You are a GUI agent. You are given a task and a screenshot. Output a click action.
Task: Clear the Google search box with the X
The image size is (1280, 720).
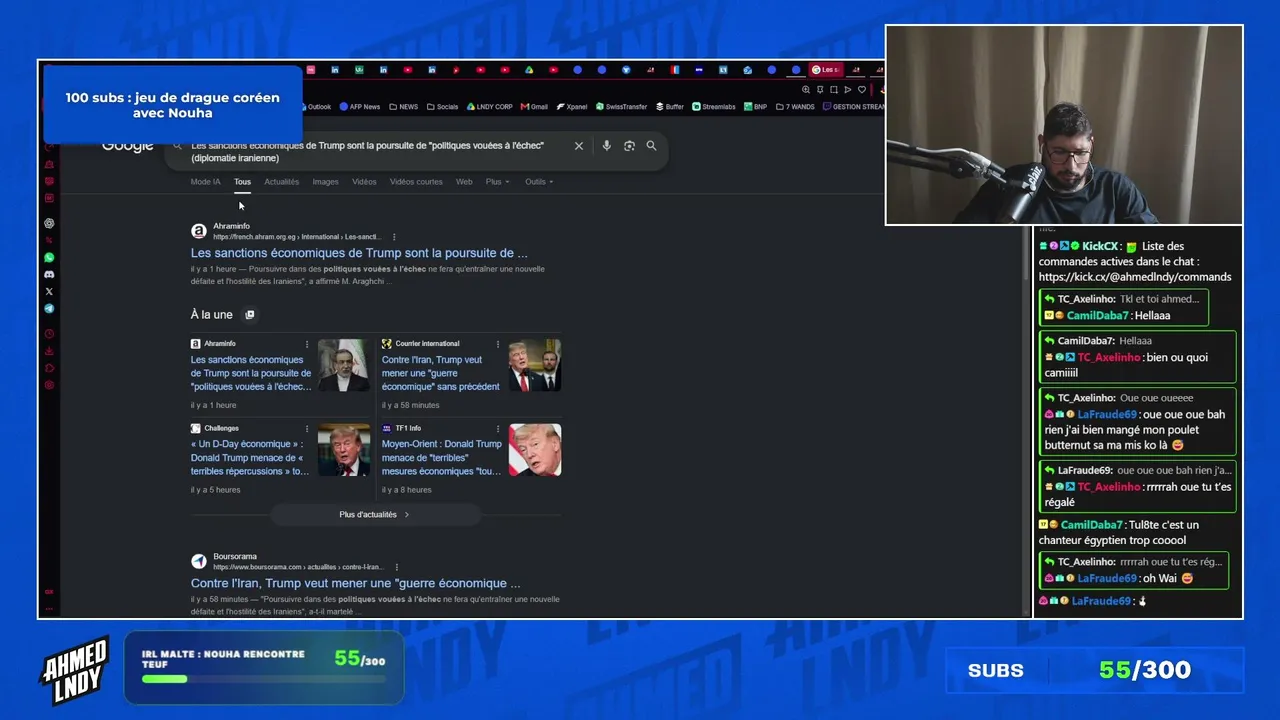pyautogui.click(x=578, y=146)
